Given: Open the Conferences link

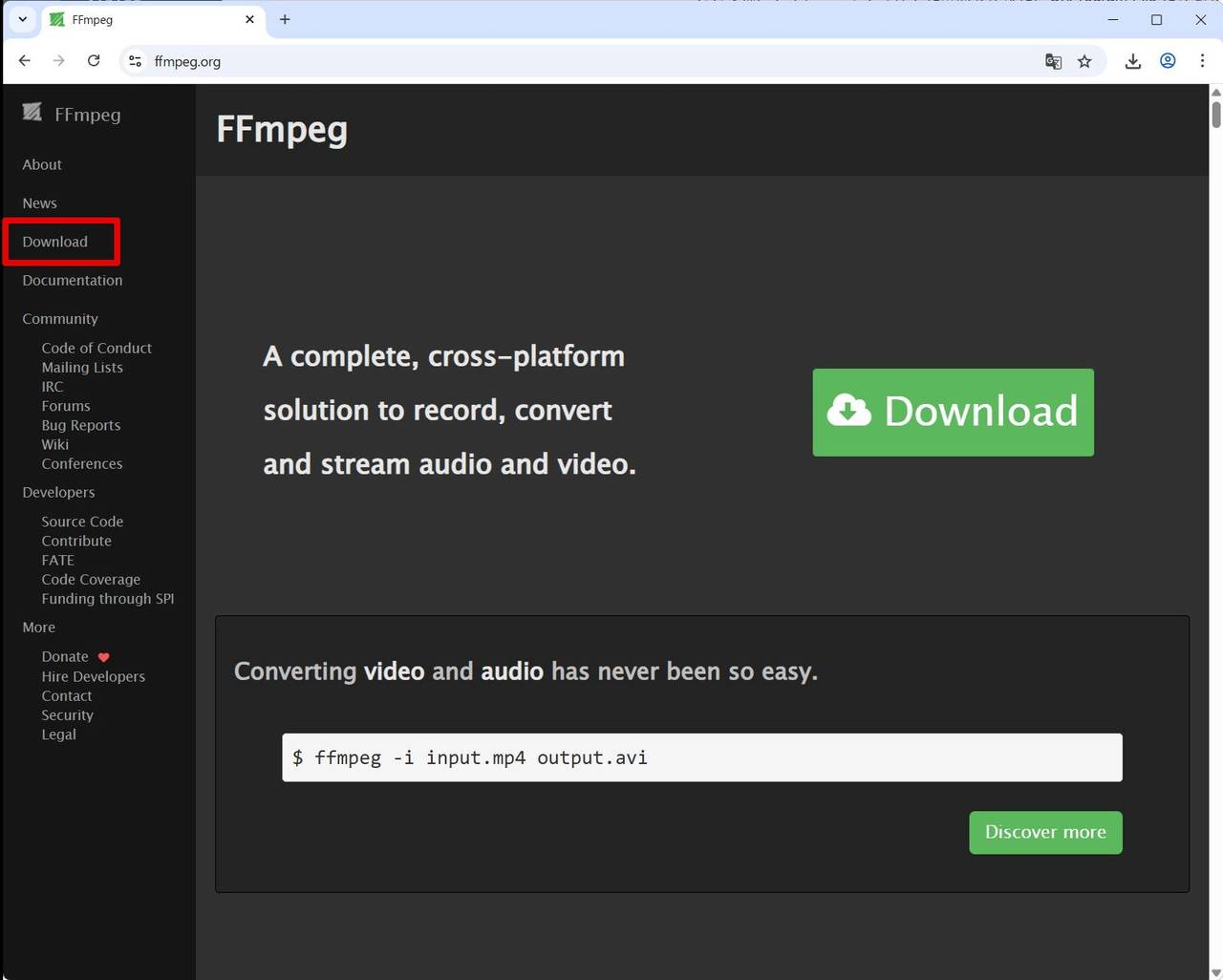Looking at the screenshot, I should [x=82, y=463].
